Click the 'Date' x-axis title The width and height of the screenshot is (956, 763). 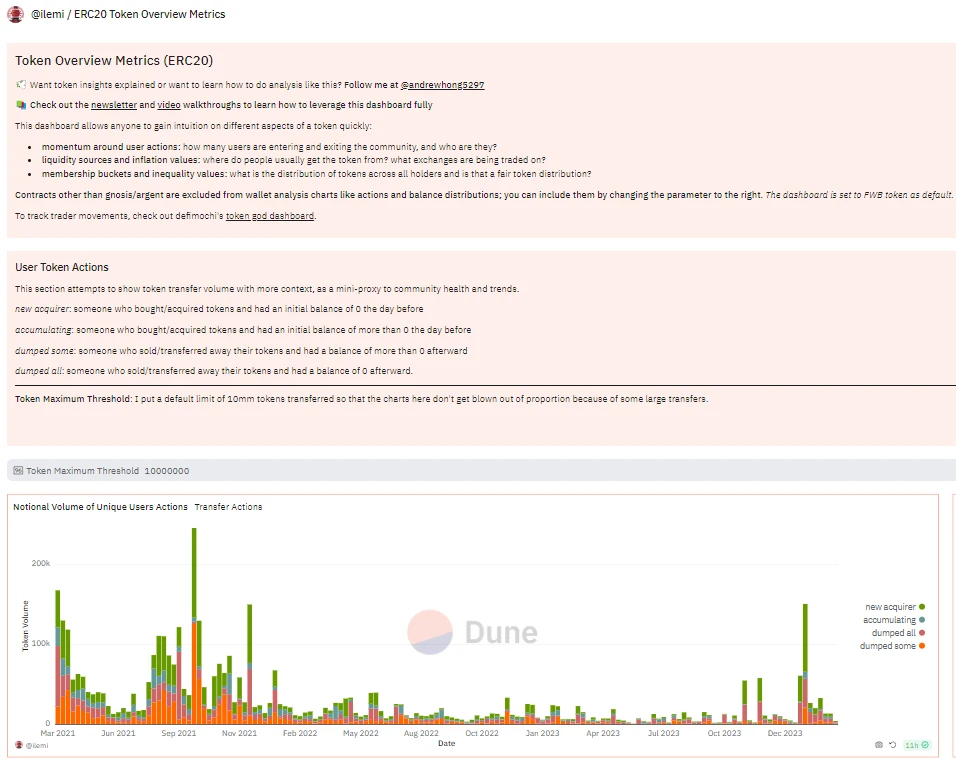[x=446, y=743]
